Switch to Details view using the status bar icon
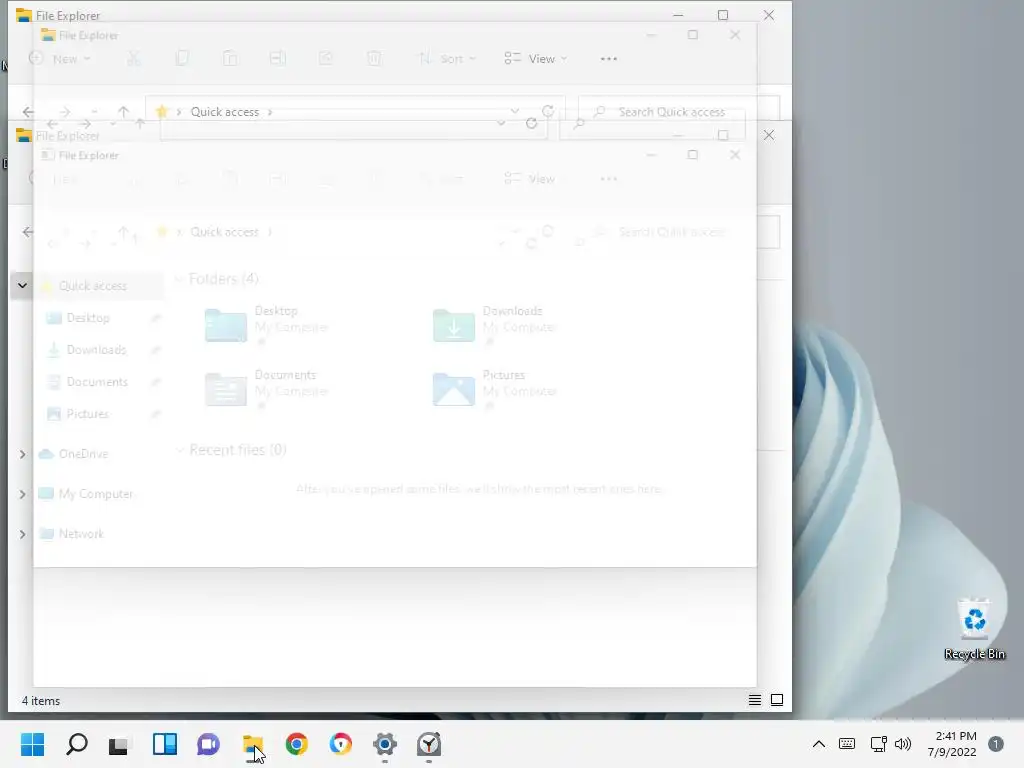The width and height of the screenshot is (1024, 768). (755, 700)
